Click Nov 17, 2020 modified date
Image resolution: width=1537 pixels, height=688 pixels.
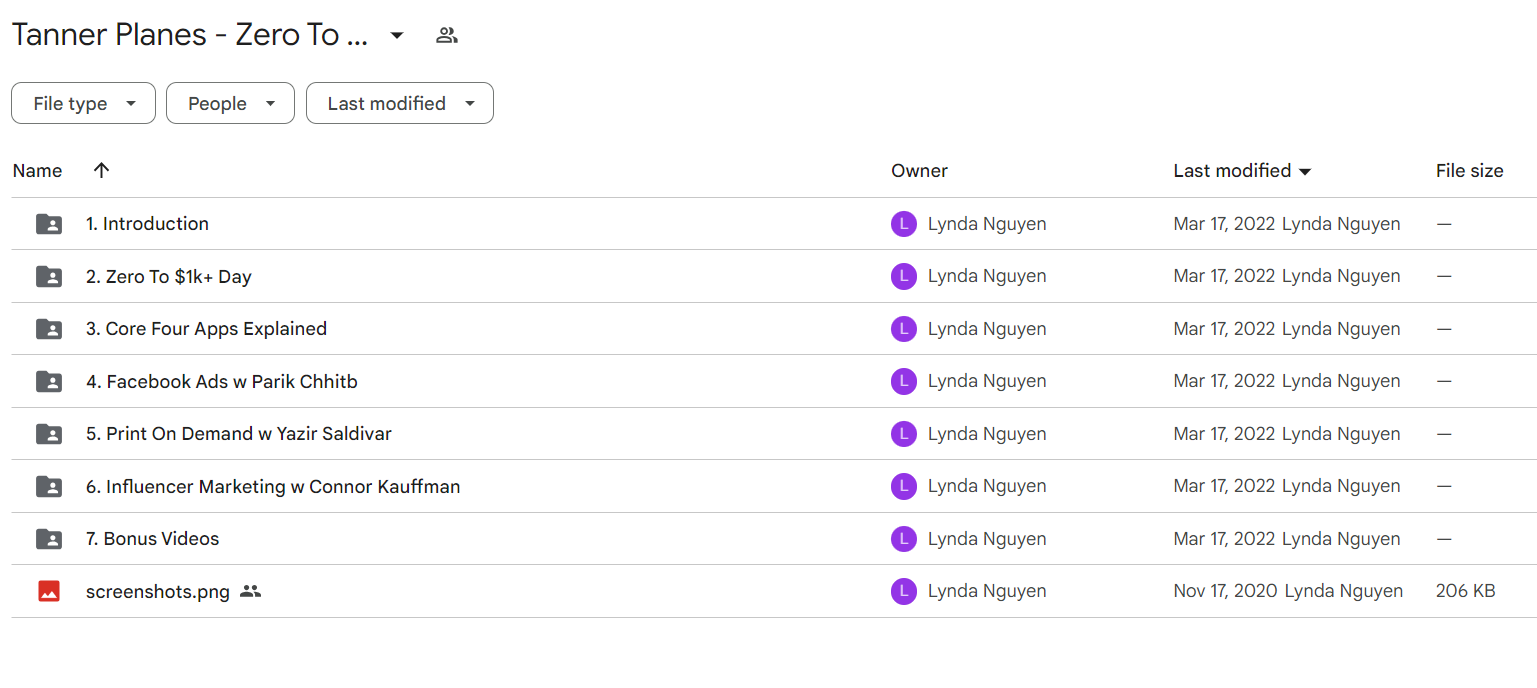coord(1225,591)
